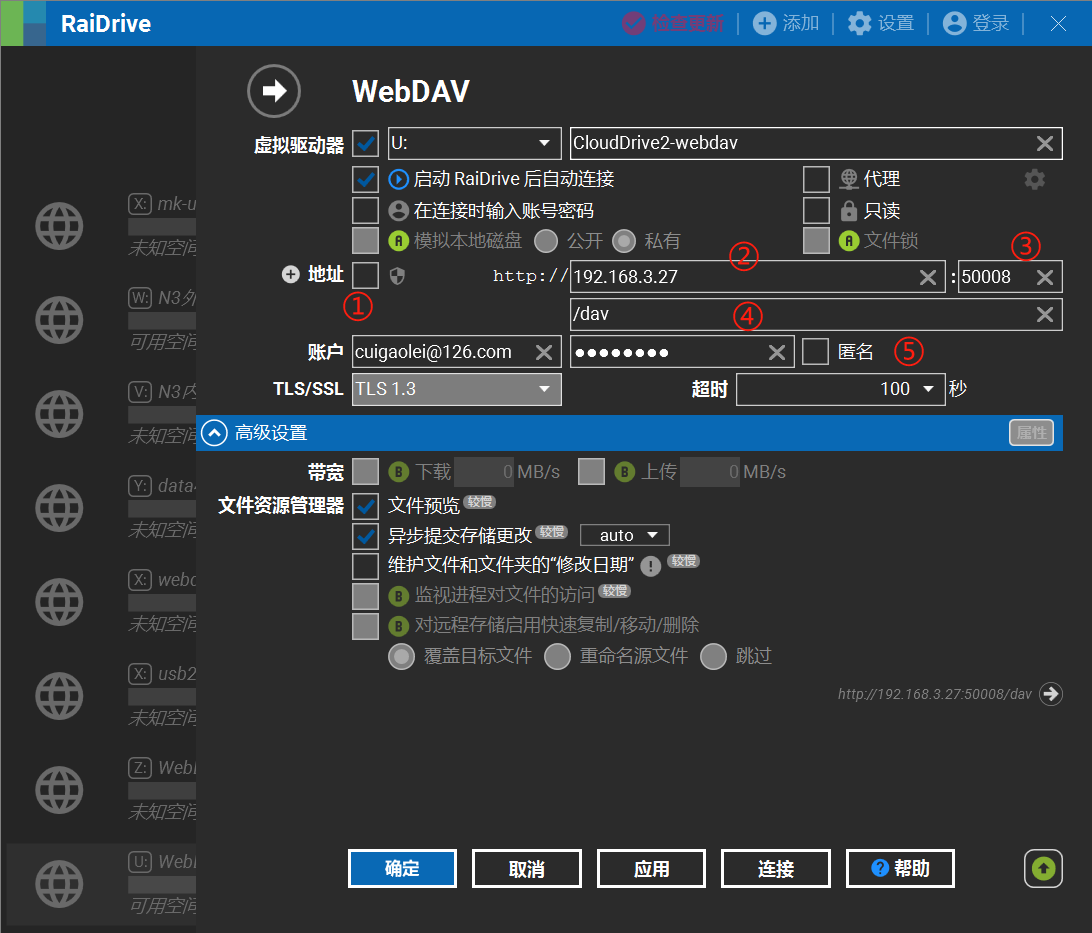This screenshot has height=933, width=1092.
Task: Select rename source file radio button
Action: coord(558,656)
